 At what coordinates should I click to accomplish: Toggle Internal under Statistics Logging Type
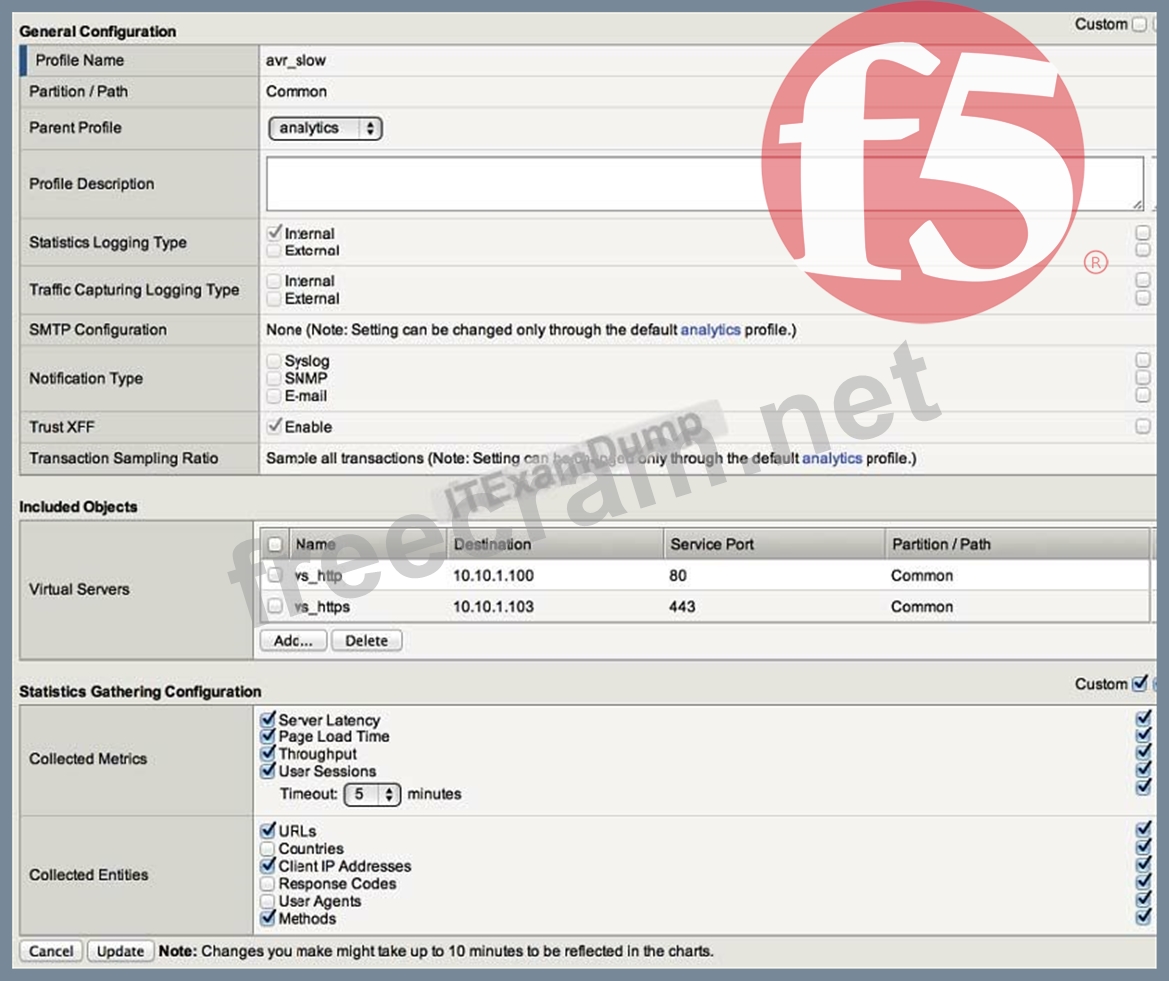tap(274, 233)
